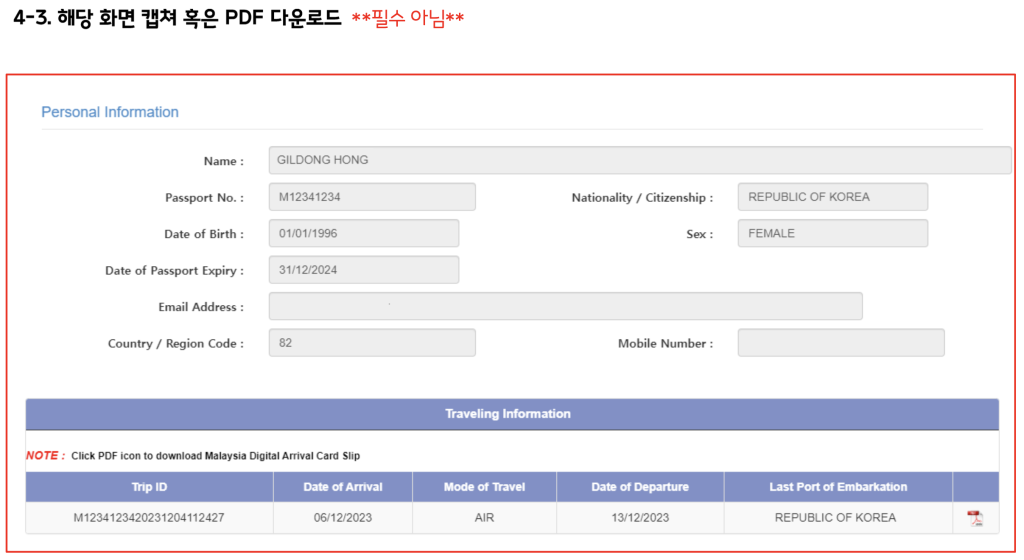Select the Passport No. input field

tap(372, 197)
